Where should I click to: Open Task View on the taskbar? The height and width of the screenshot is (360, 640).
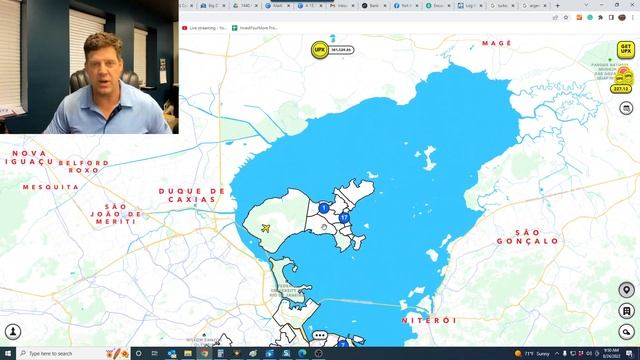(x=155, y=353)
